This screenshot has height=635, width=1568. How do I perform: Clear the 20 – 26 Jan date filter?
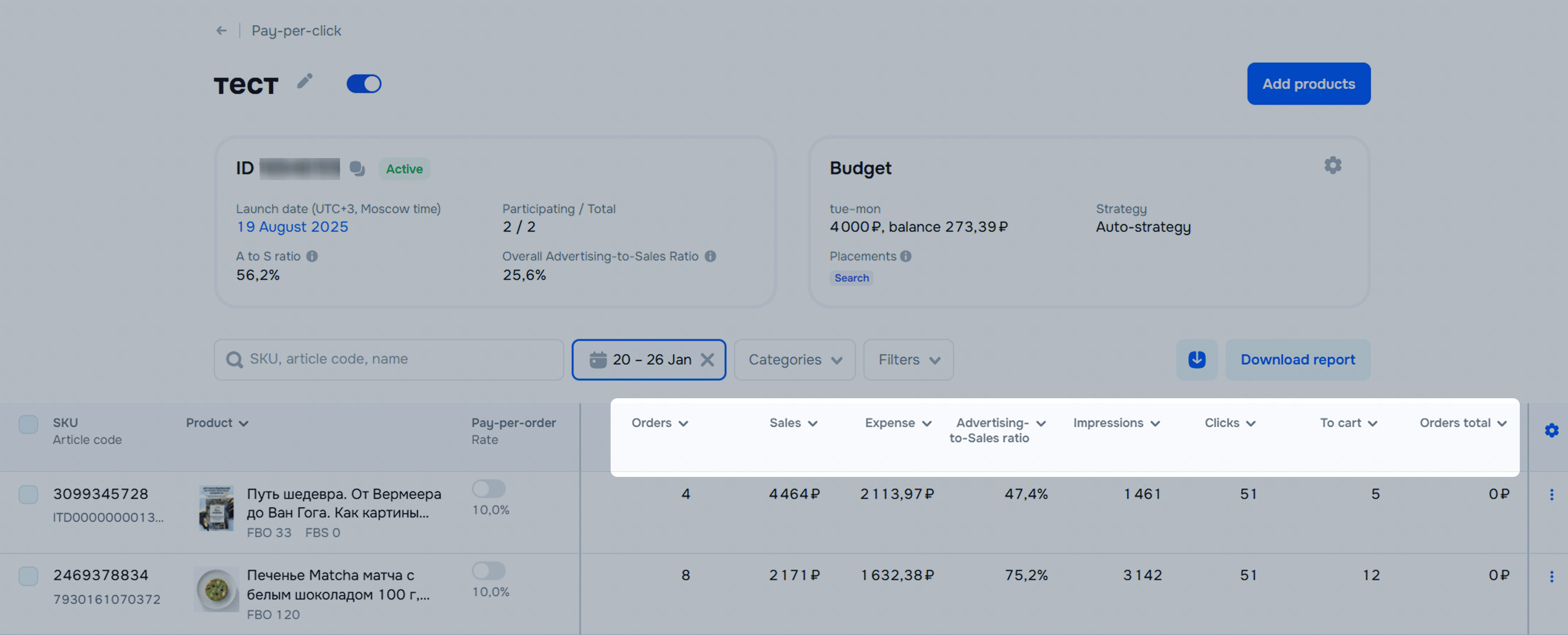point(707,360)
